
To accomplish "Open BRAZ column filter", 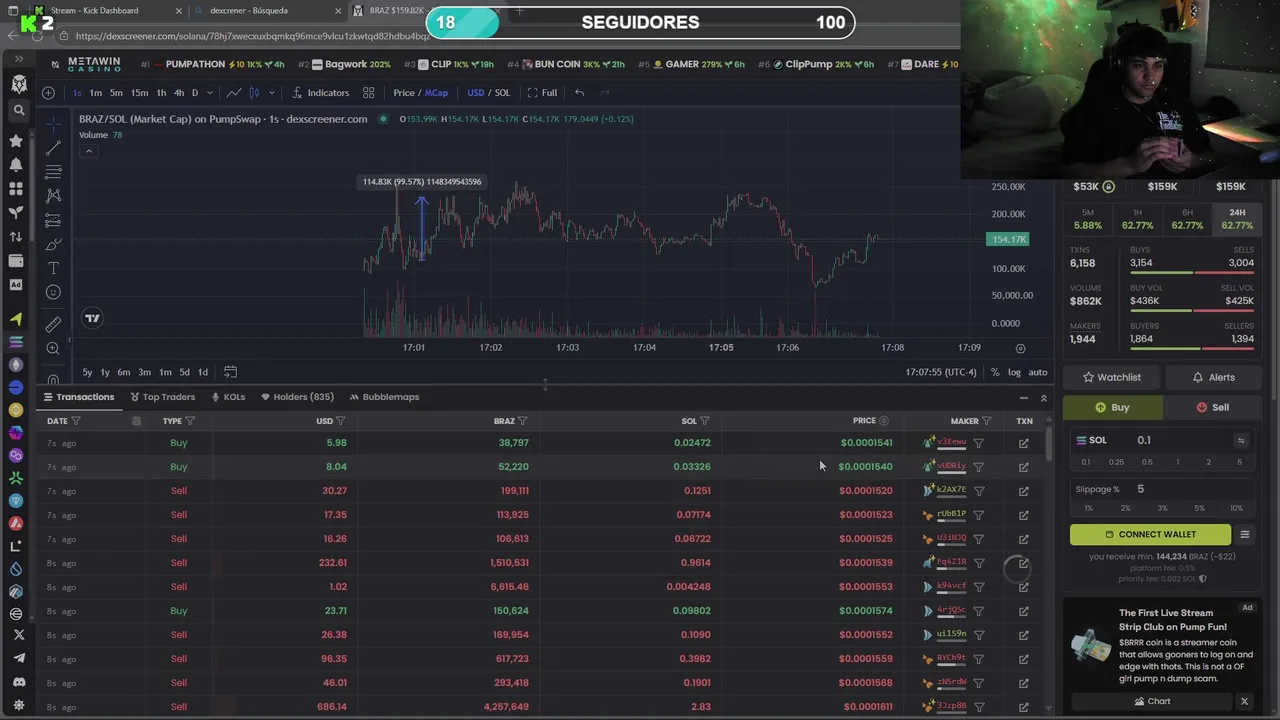I will point(522,421).
